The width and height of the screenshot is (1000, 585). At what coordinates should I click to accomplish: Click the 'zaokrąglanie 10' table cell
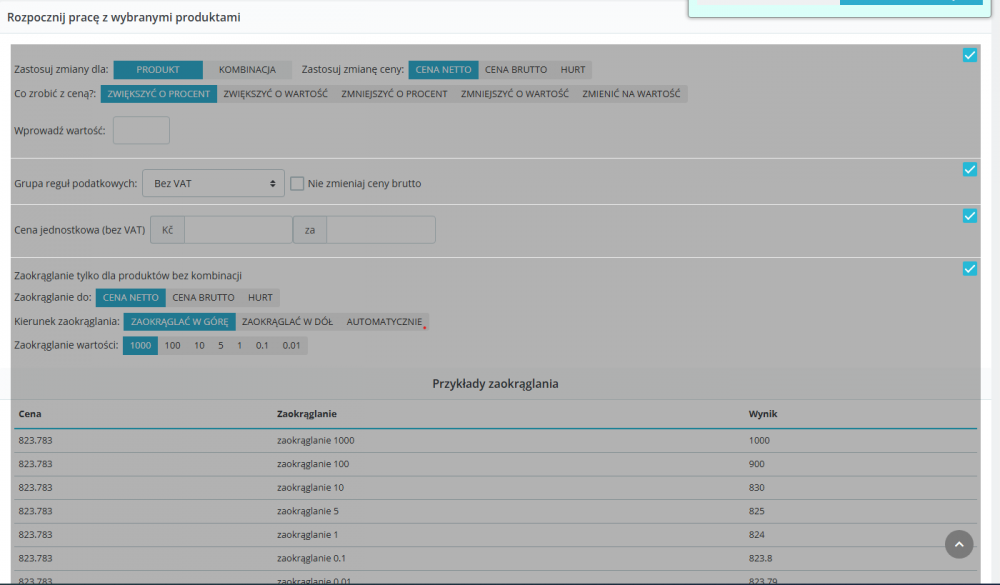coord(311,487)
